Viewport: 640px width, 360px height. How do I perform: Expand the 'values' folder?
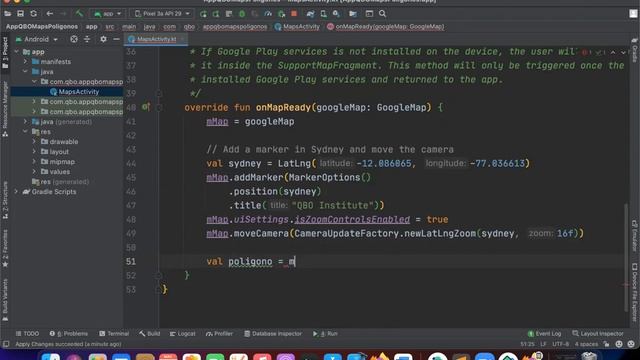tap(34, 172)
